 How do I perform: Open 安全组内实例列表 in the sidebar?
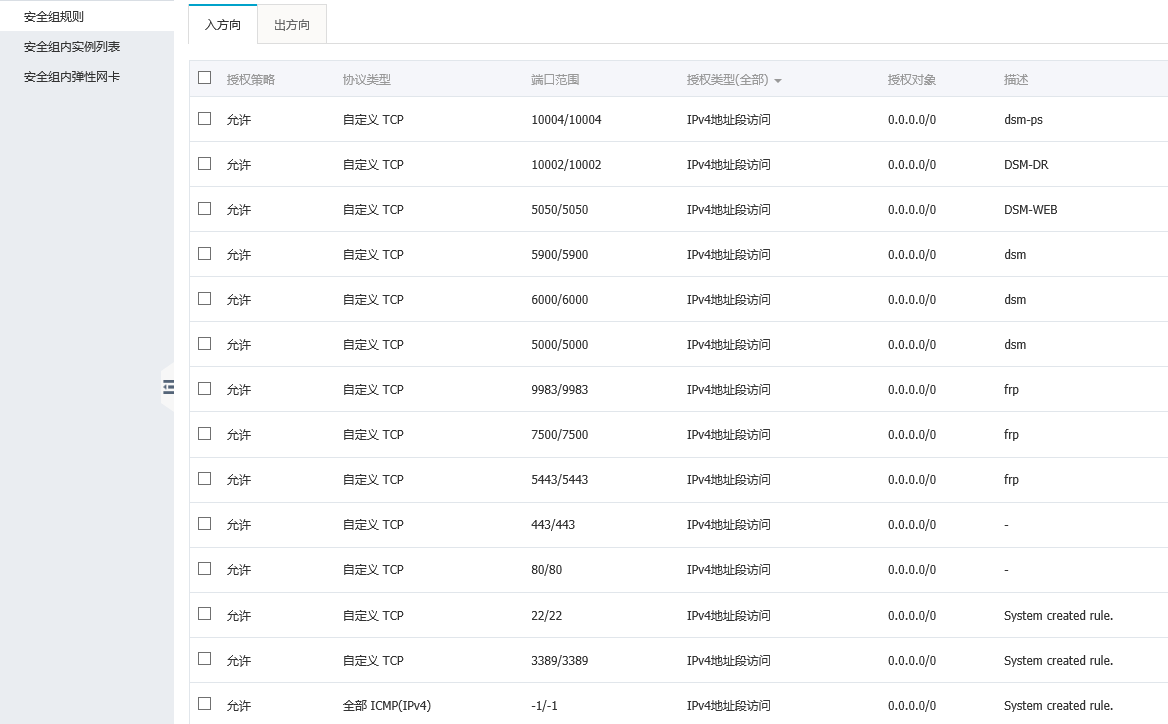point(72,47)
